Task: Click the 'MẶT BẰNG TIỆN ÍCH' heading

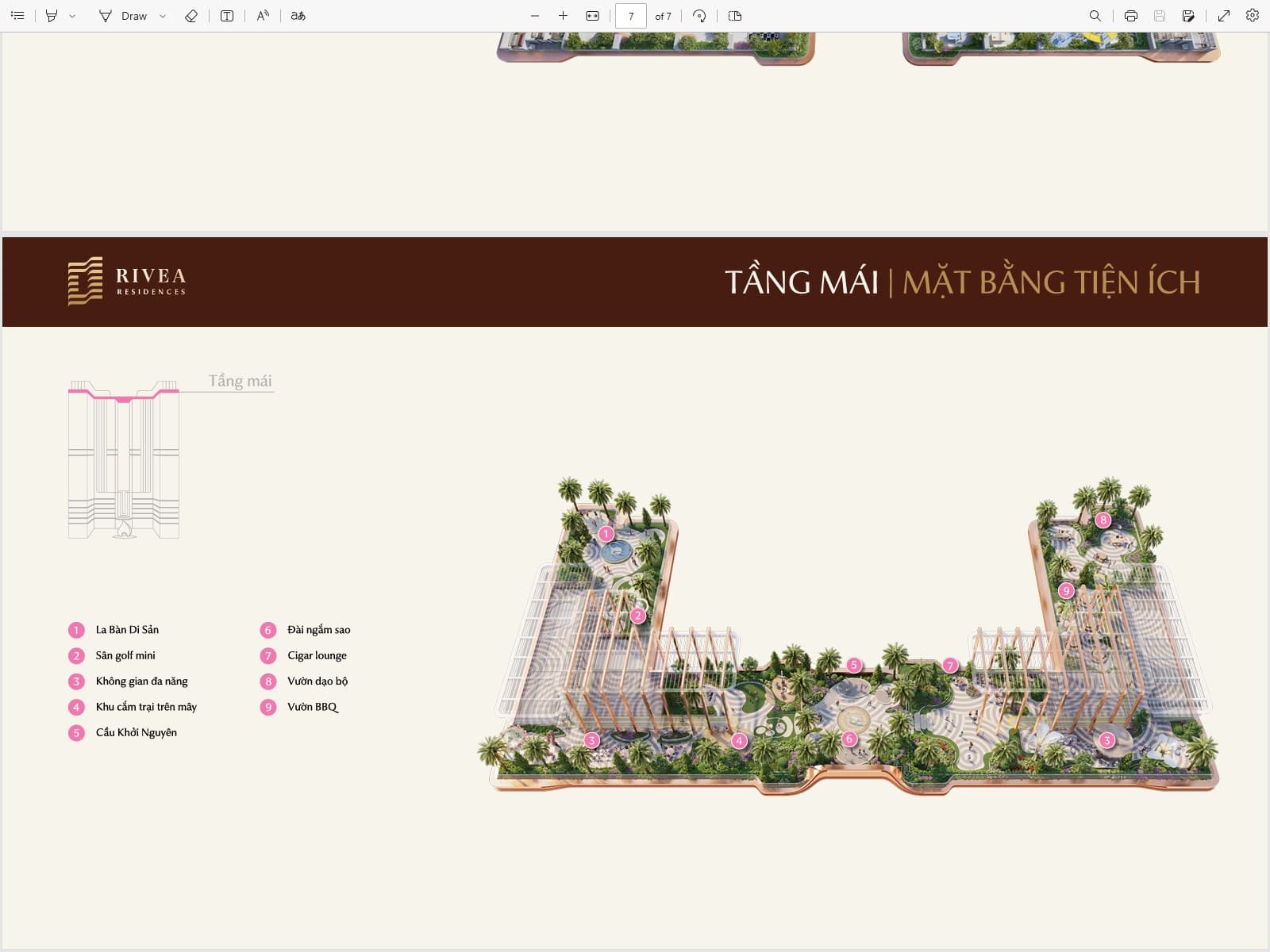Action: pyautogui.click(x=1052, y=282)
